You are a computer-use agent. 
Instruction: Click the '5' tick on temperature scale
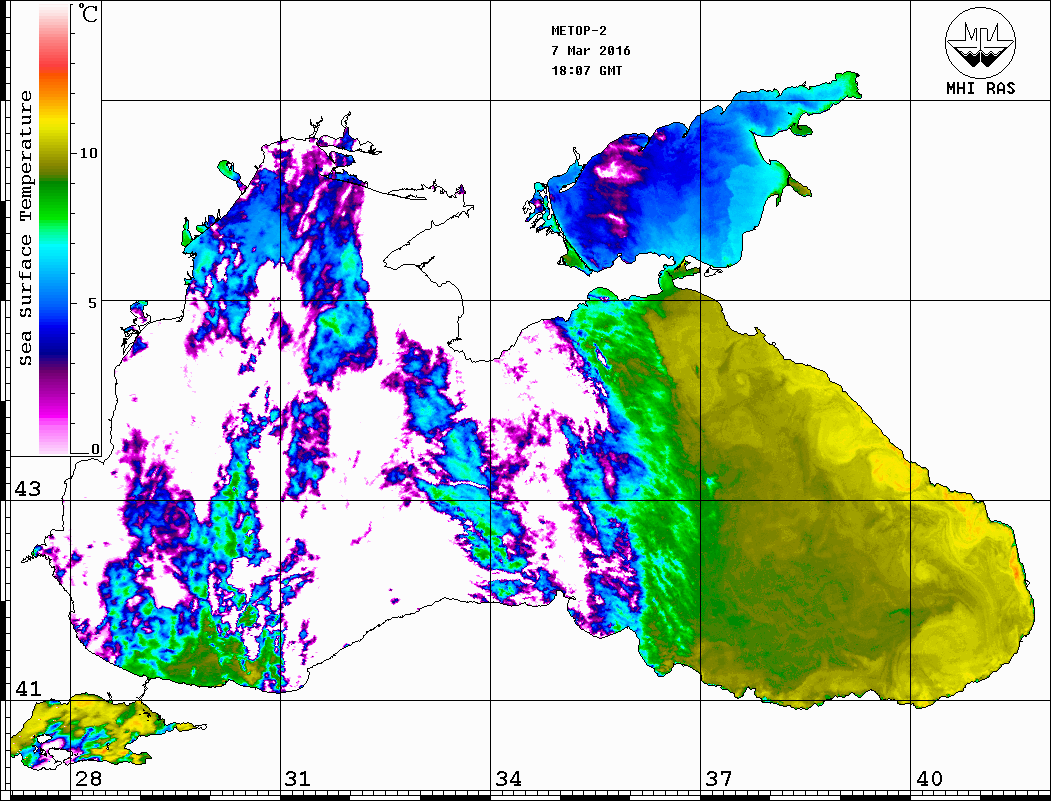coord(94,303)
